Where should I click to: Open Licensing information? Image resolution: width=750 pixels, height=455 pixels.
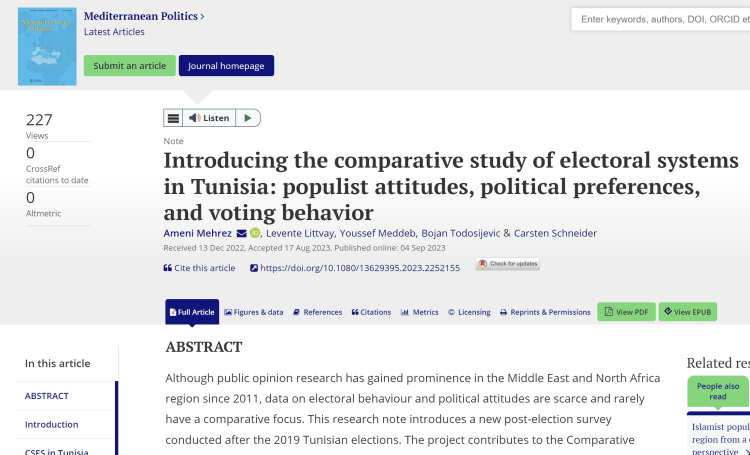(x=469, y=312)
